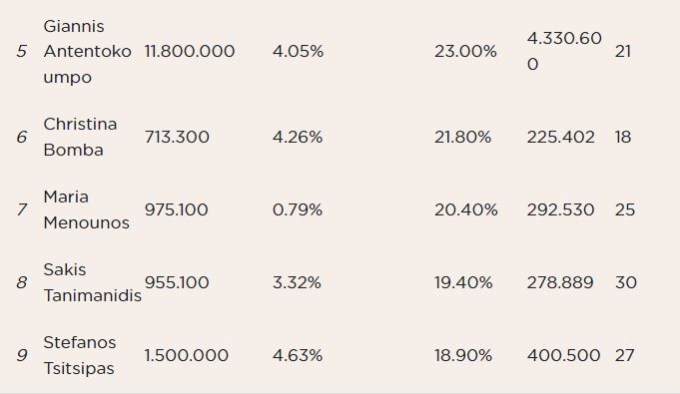
Task: Click the 18.90% percentage
Action: click(463, 355)
